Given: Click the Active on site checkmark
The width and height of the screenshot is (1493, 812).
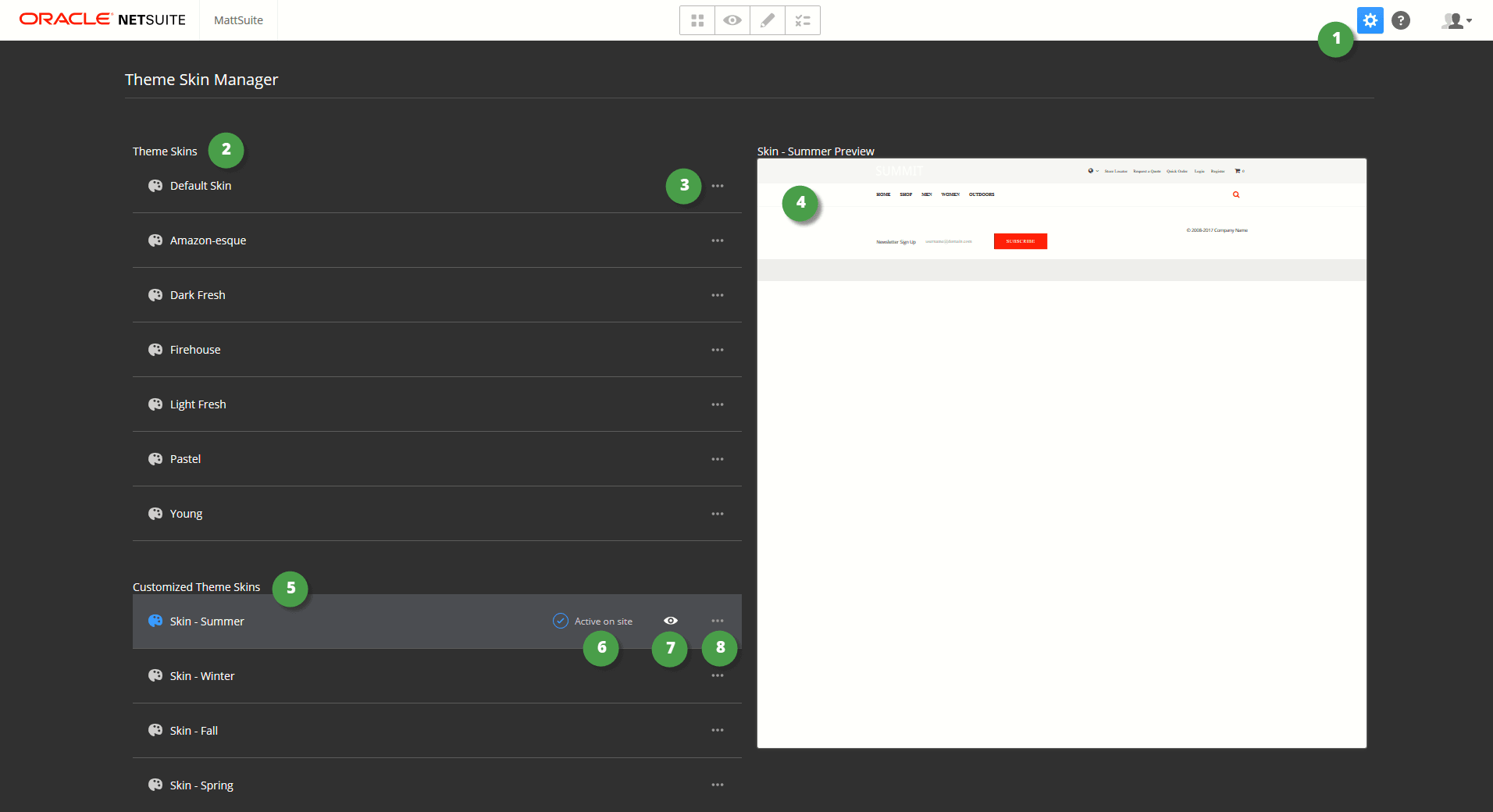Looking at the screenshot, I should (561, 621).
